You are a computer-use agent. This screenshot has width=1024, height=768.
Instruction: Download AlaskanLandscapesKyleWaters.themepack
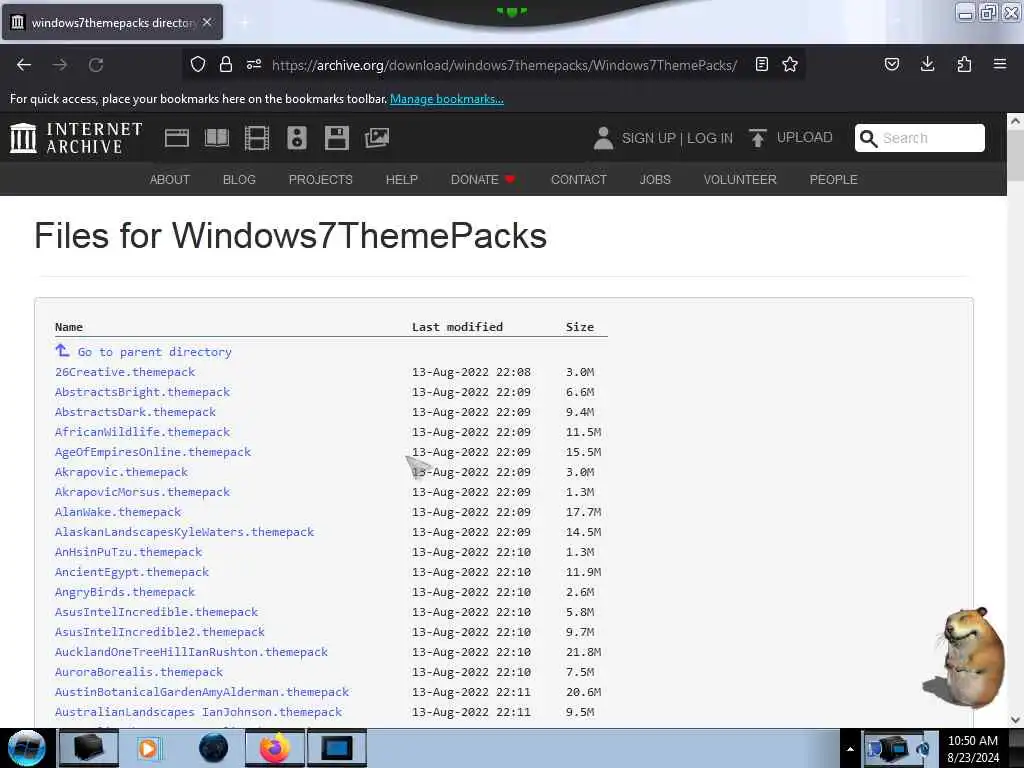pos(185,532)
